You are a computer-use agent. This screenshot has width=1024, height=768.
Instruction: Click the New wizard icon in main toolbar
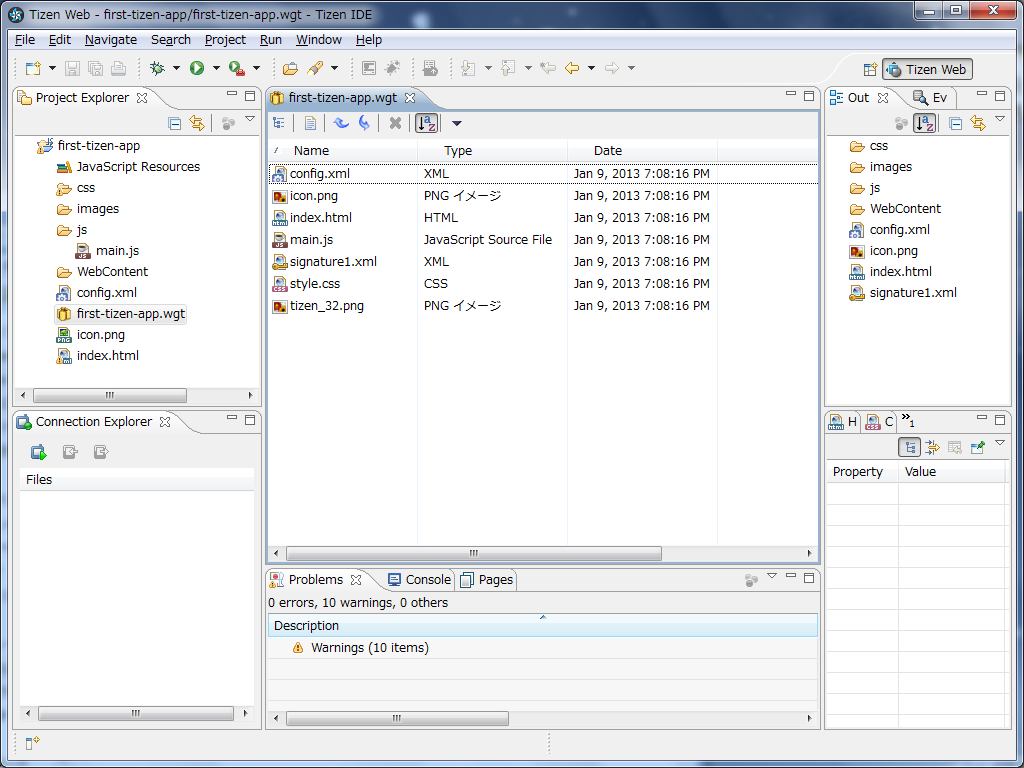click(x=33, y=68)
